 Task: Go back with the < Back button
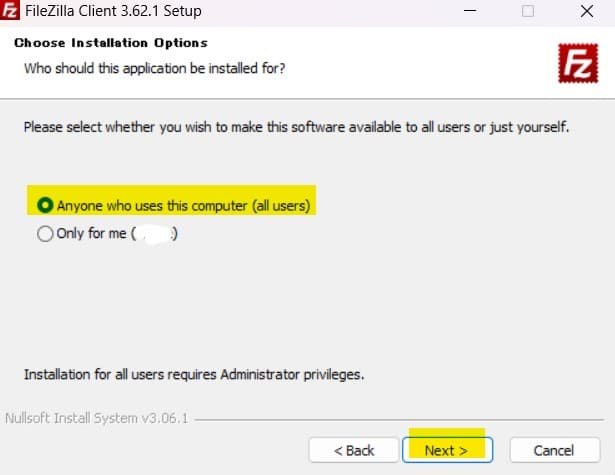pyautogui.click(x=354, y=450)
